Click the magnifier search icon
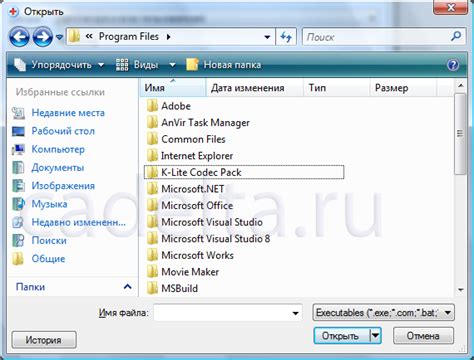 456,36
